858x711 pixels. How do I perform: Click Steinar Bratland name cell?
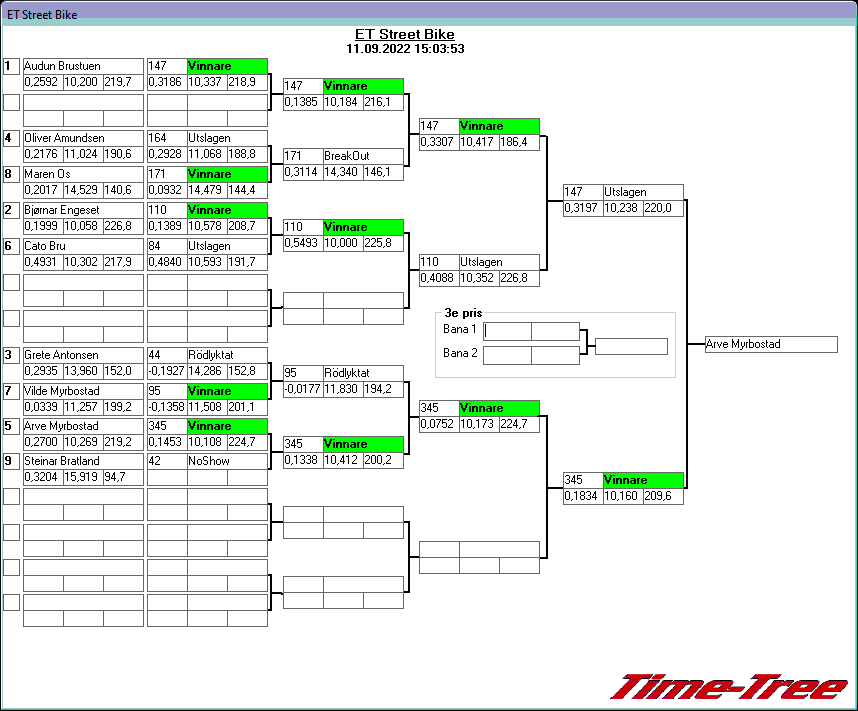(83, 461)
